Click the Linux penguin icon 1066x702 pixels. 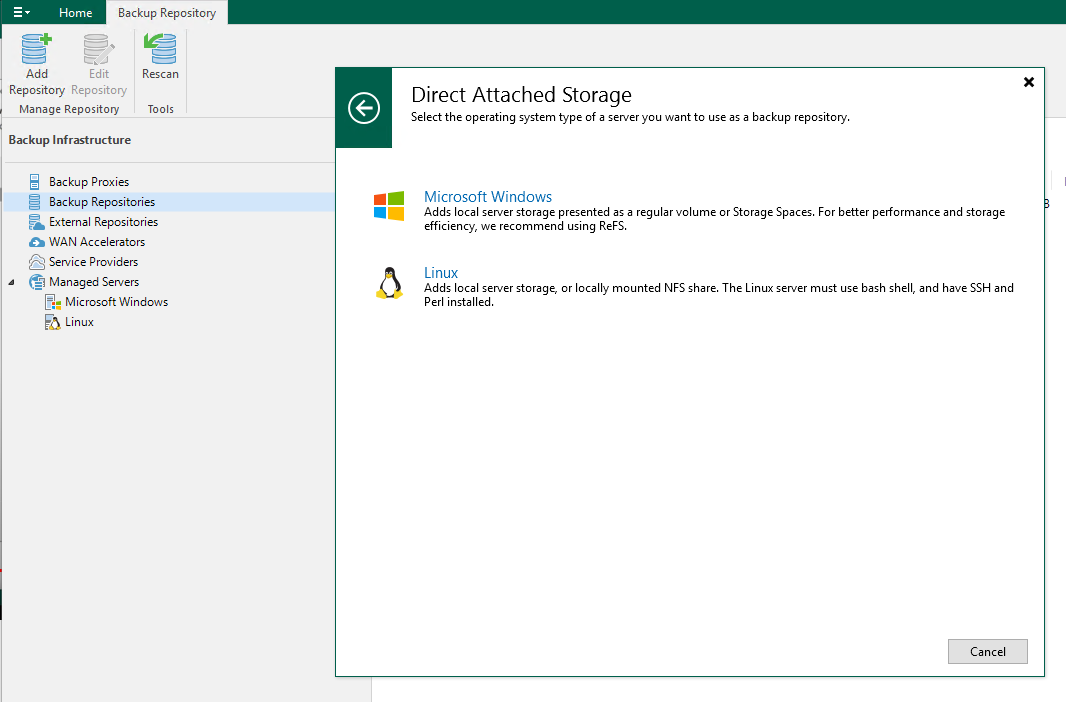coord(389,283)
